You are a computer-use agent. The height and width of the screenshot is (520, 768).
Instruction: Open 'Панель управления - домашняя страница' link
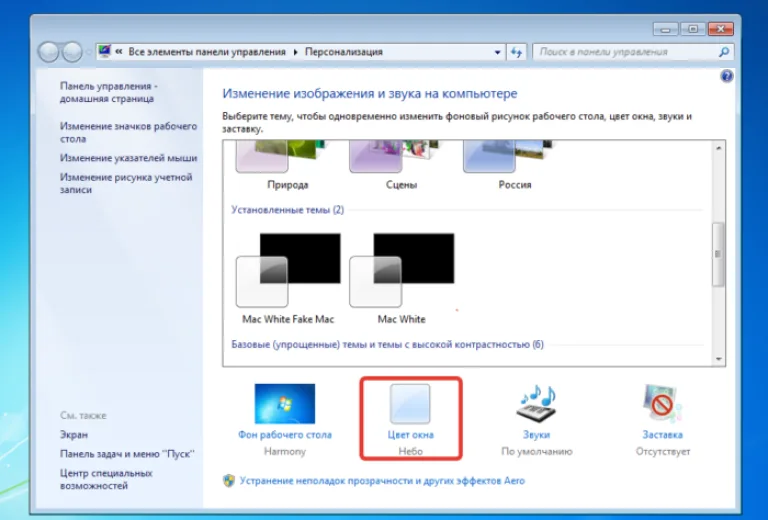click(x=109, y=92)
